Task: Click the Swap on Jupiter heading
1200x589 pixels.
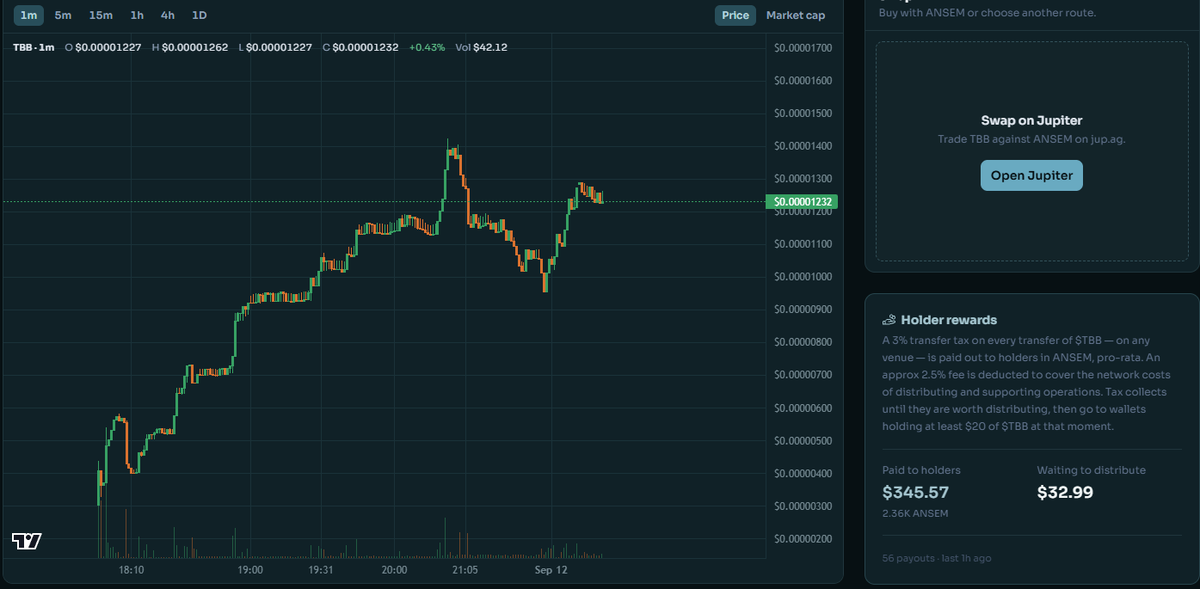Action: coord(1031,120)
